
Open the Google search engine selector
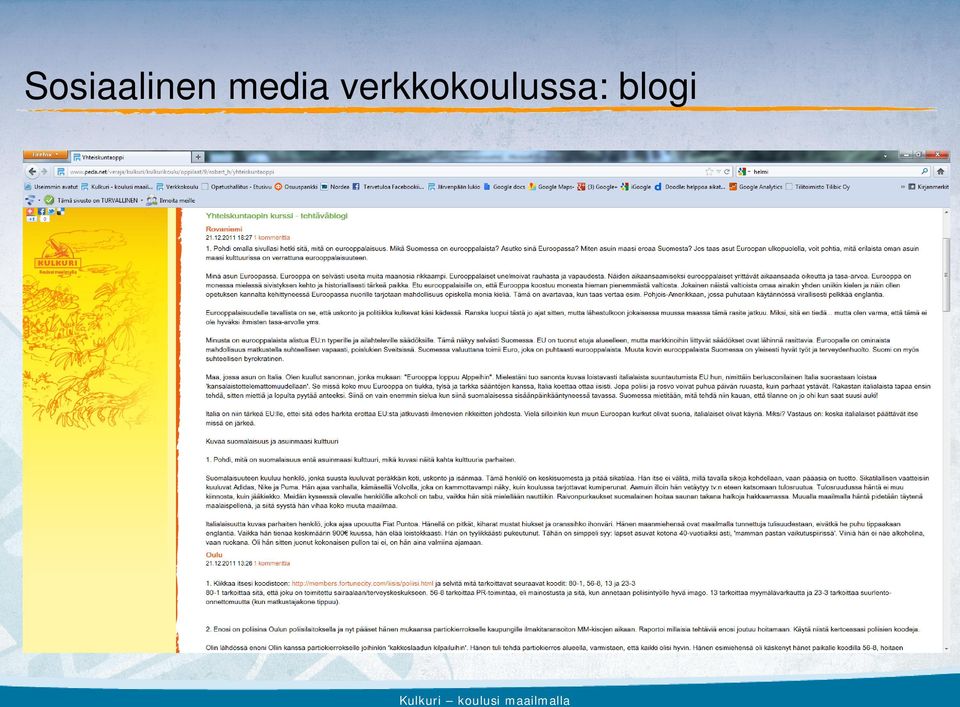click(x=744, y=172)
